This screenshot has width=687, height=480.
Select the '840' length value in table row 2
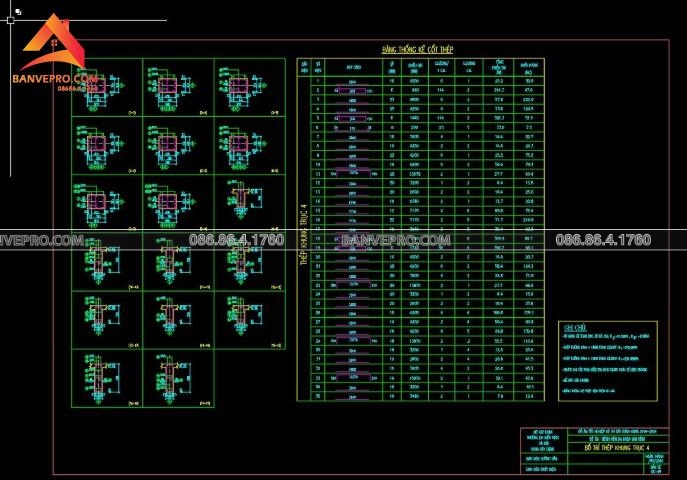415,90
